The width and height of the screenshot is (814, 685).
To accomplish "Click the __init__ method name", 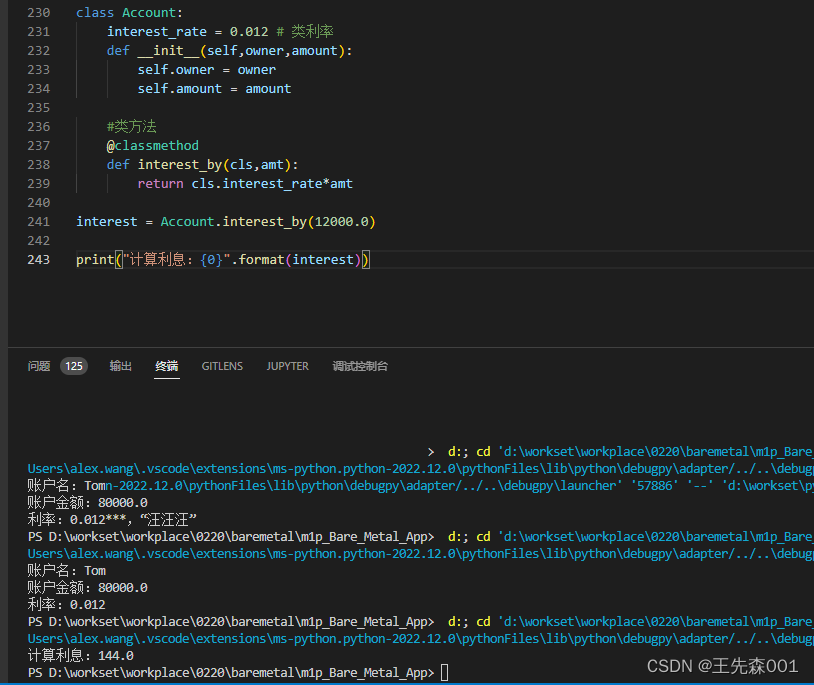I will [168, 51].
